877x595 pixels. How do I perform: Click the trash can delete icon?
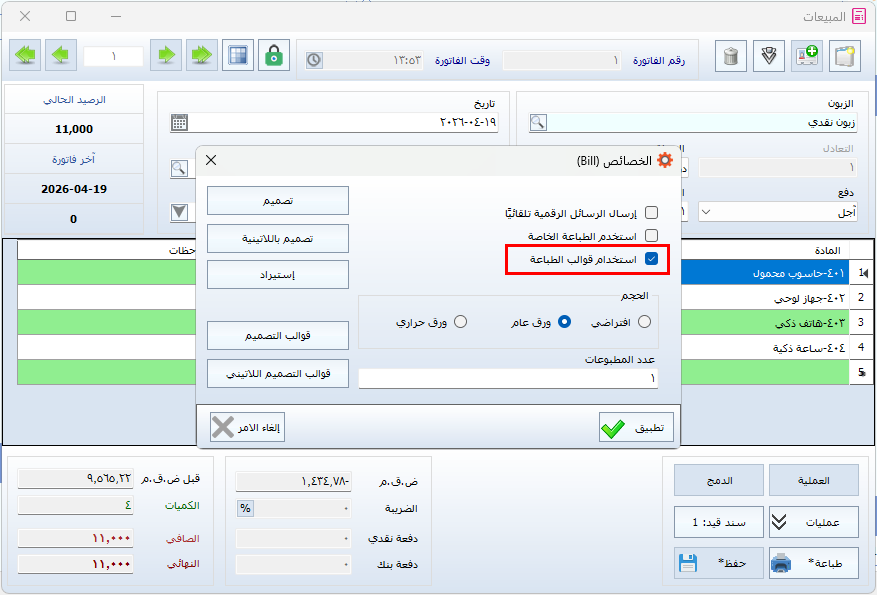coord(732,56)
